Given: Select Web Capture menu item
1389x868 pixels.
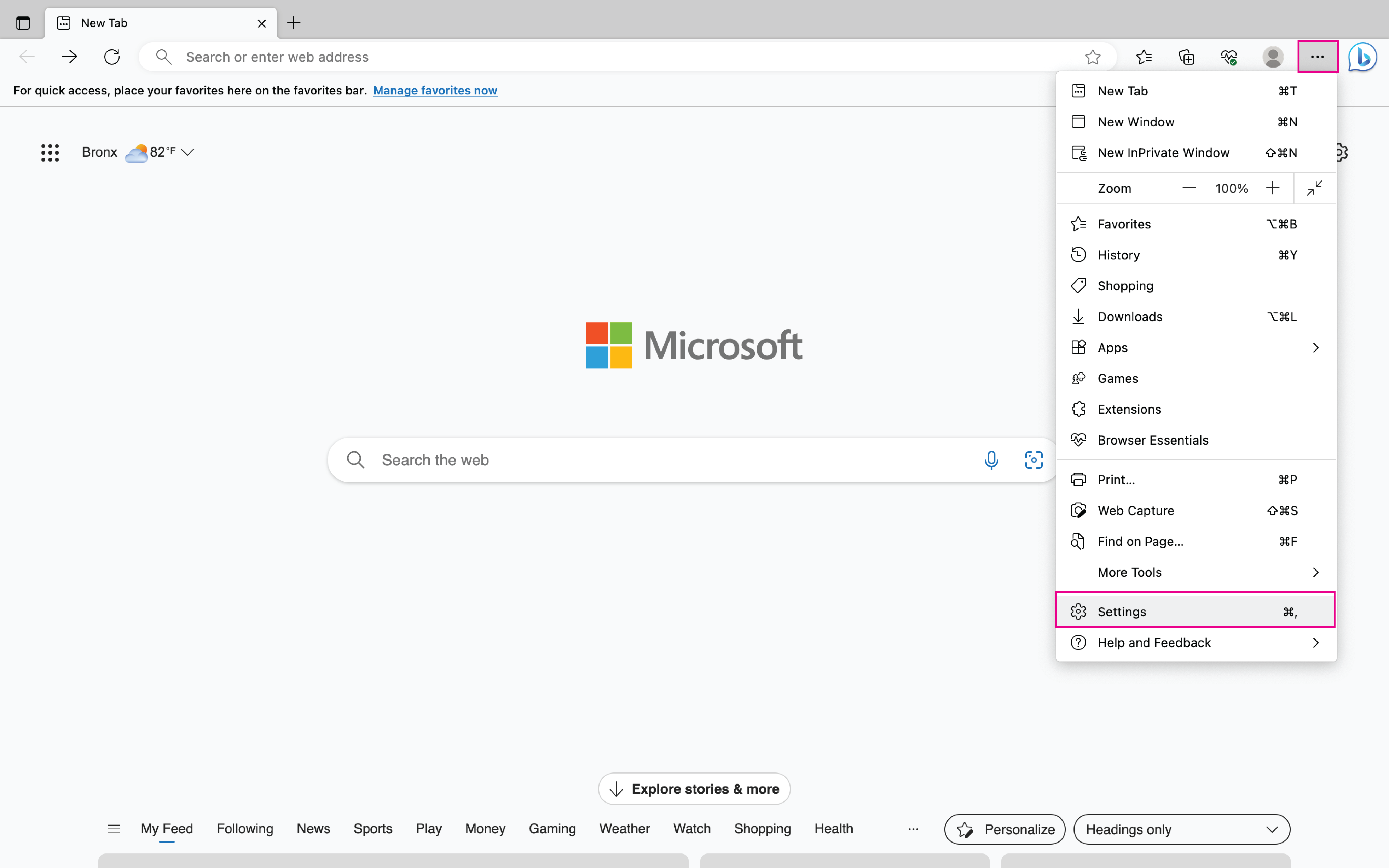Looking at the screenshot, I should tap(1196, 510).
